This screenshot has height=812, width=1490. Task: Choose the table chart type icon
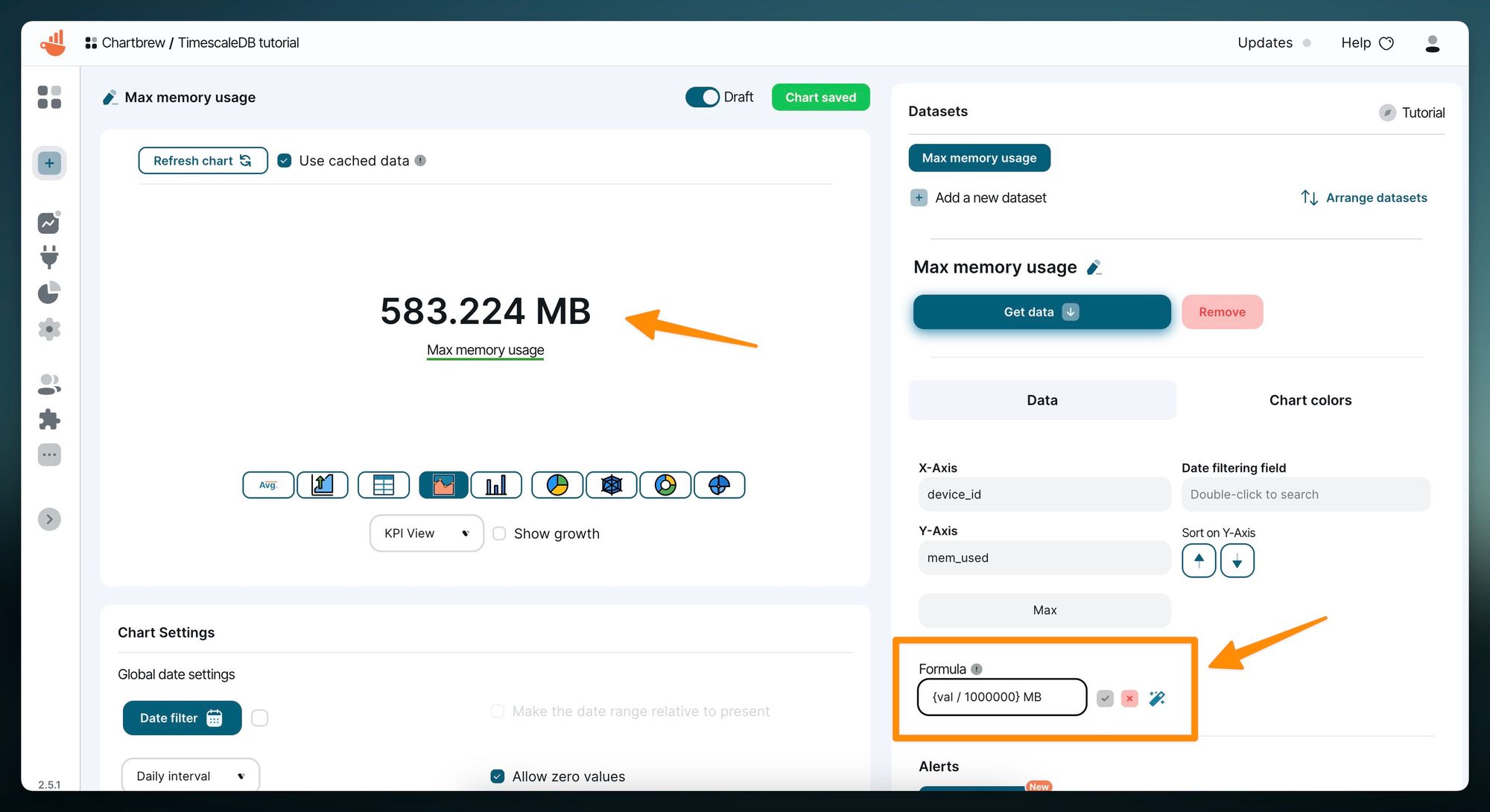pyautogui.click(x=384, y=485)
